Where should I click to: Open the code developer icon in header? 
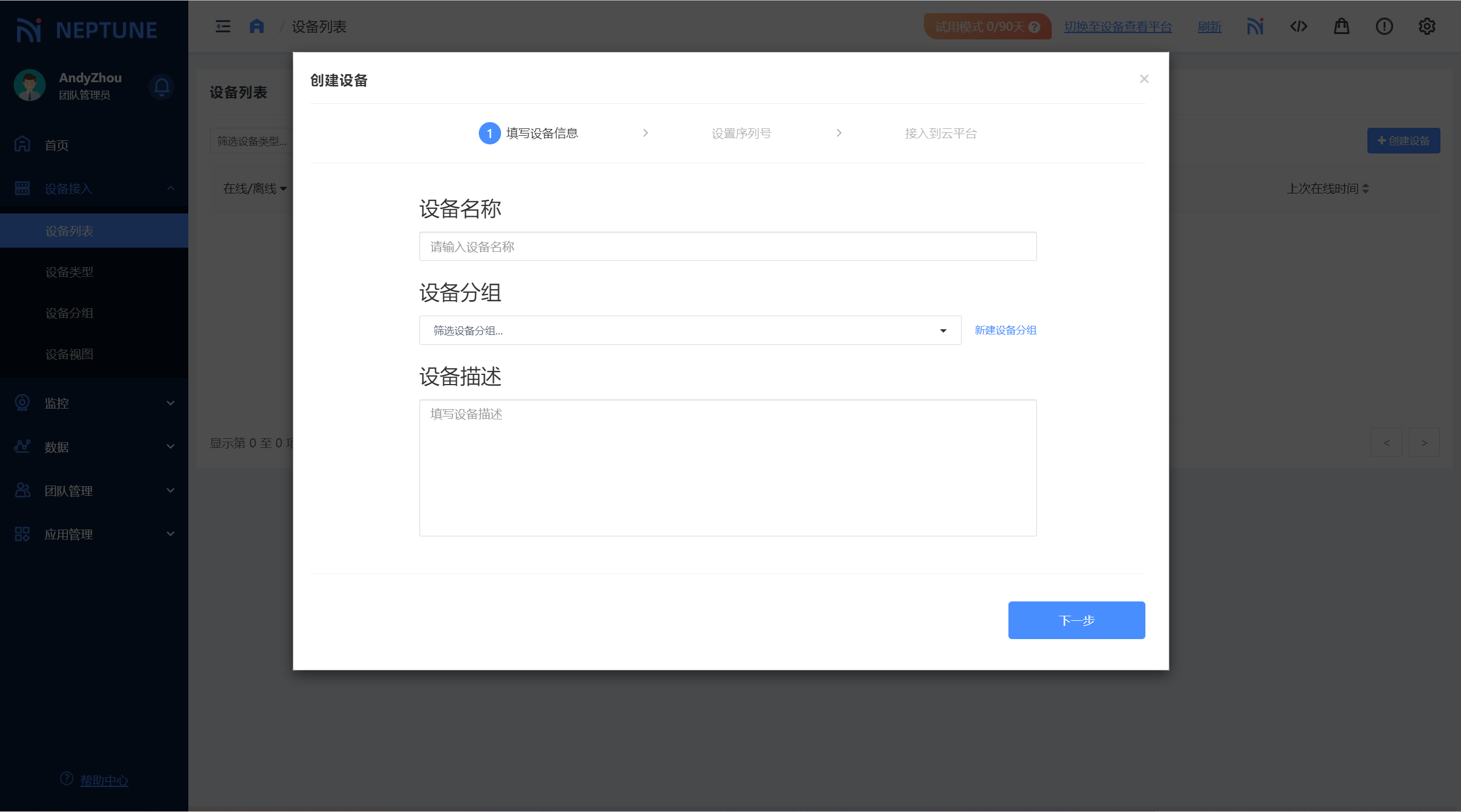pos(1298,26)
